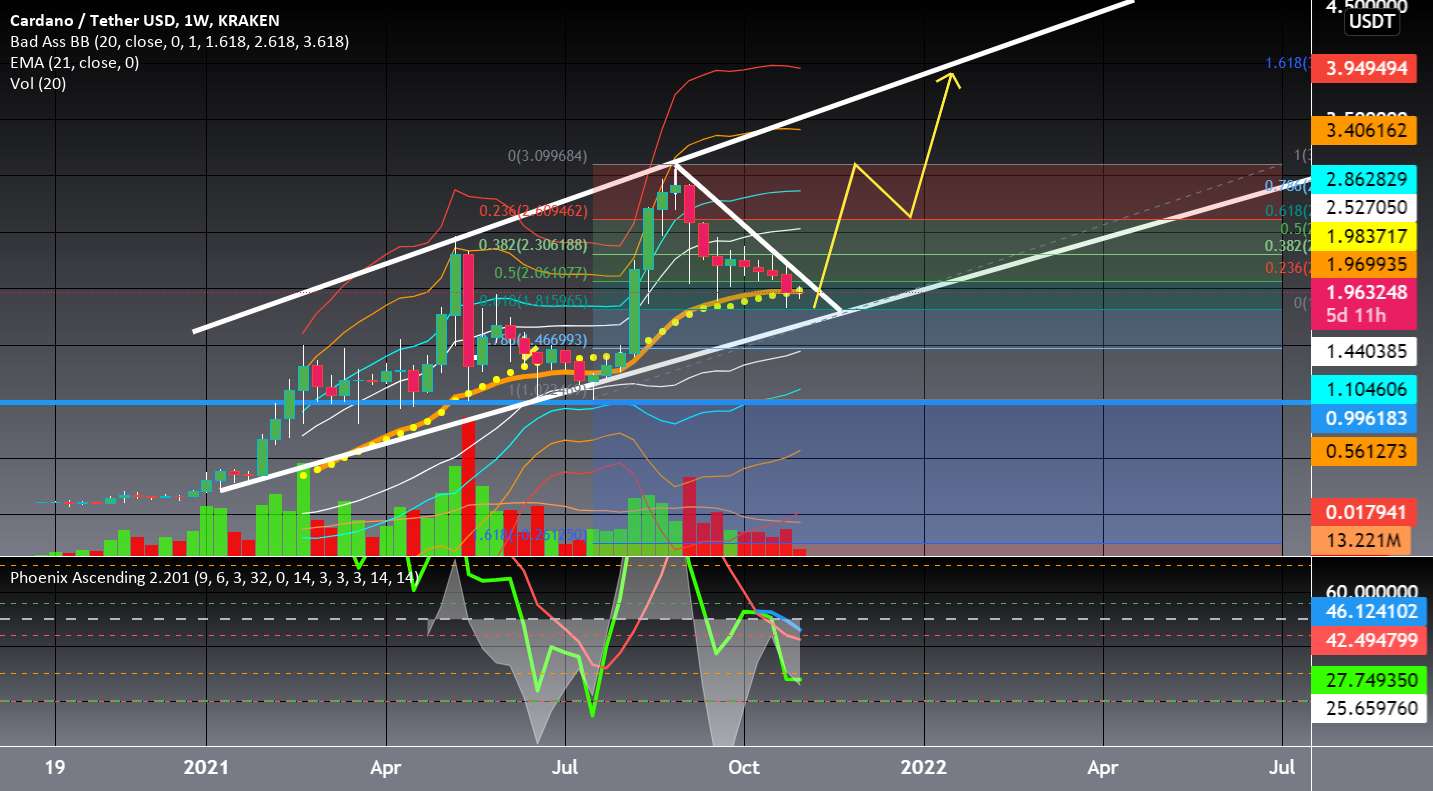Click the 0(3.099684) Fibonacci level label
The image size is (1433, 791).
(x=546, y=156)
